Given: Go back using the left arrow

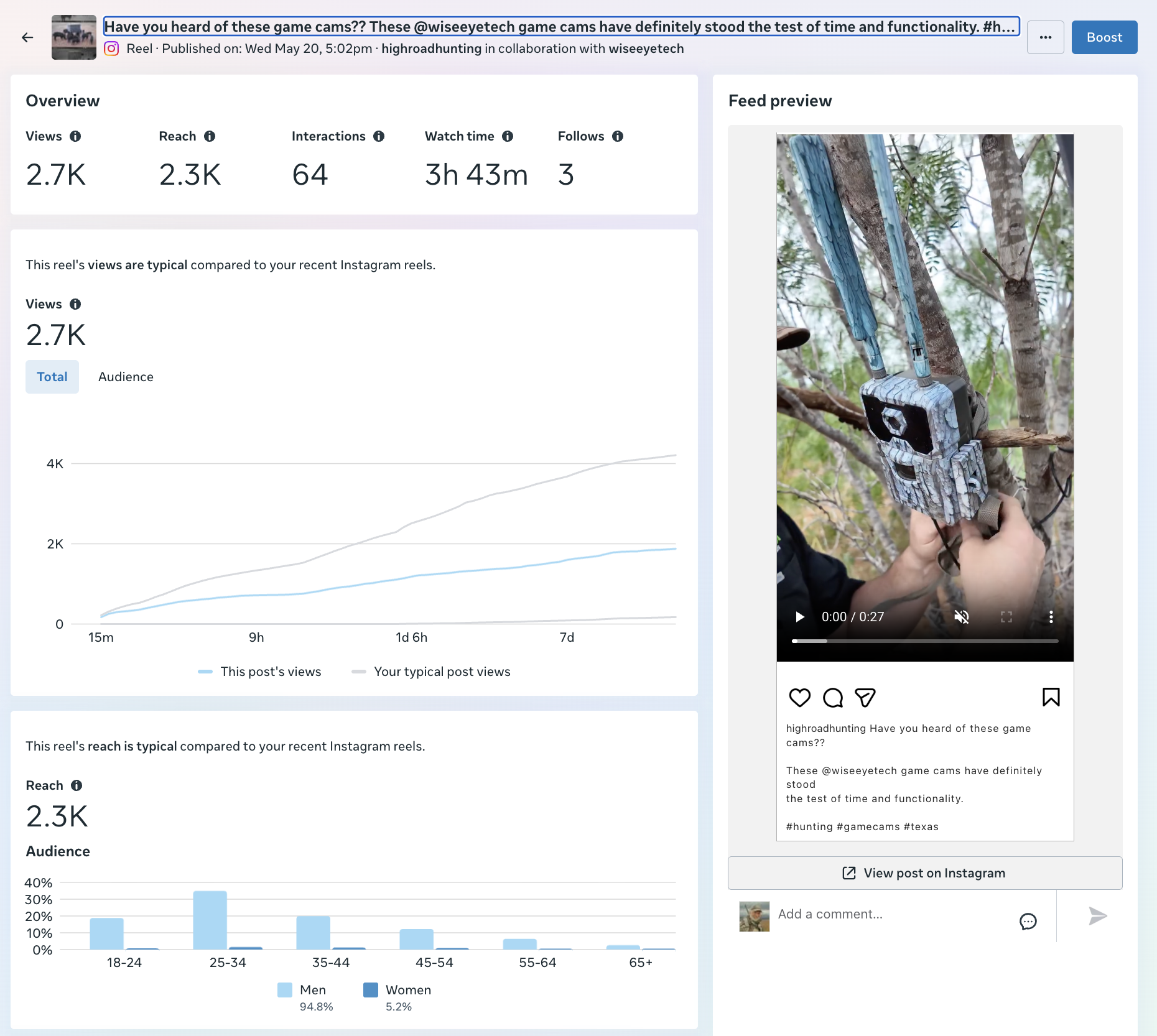Looking at the screenshot, I should click(x=27, y=37).
